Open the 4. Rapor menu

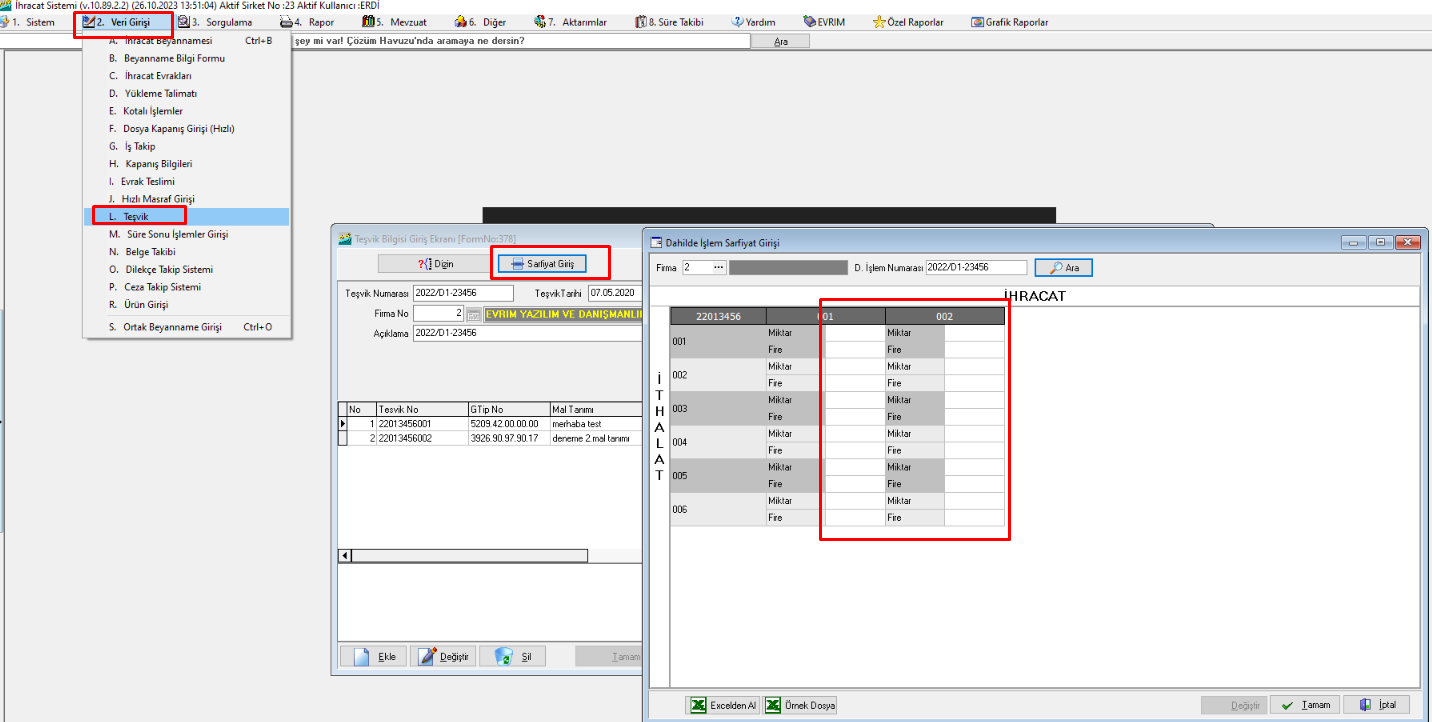click(x=307, y=22)
